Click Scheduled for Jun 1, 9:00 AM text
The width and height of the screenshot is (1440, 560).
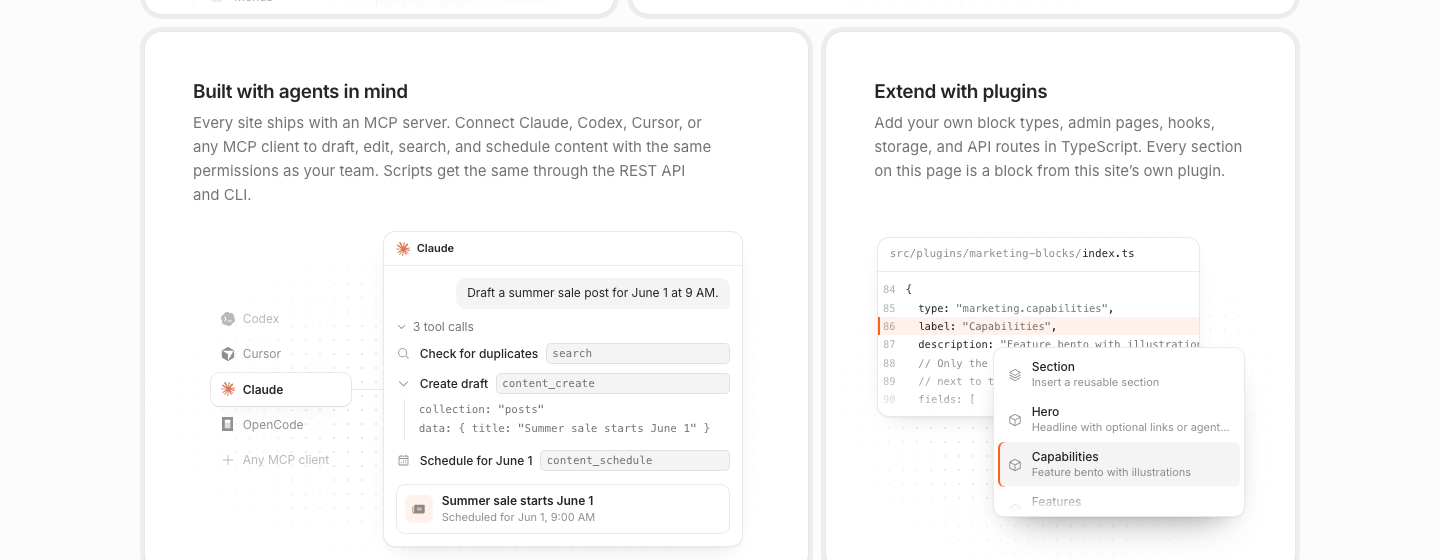518,517
